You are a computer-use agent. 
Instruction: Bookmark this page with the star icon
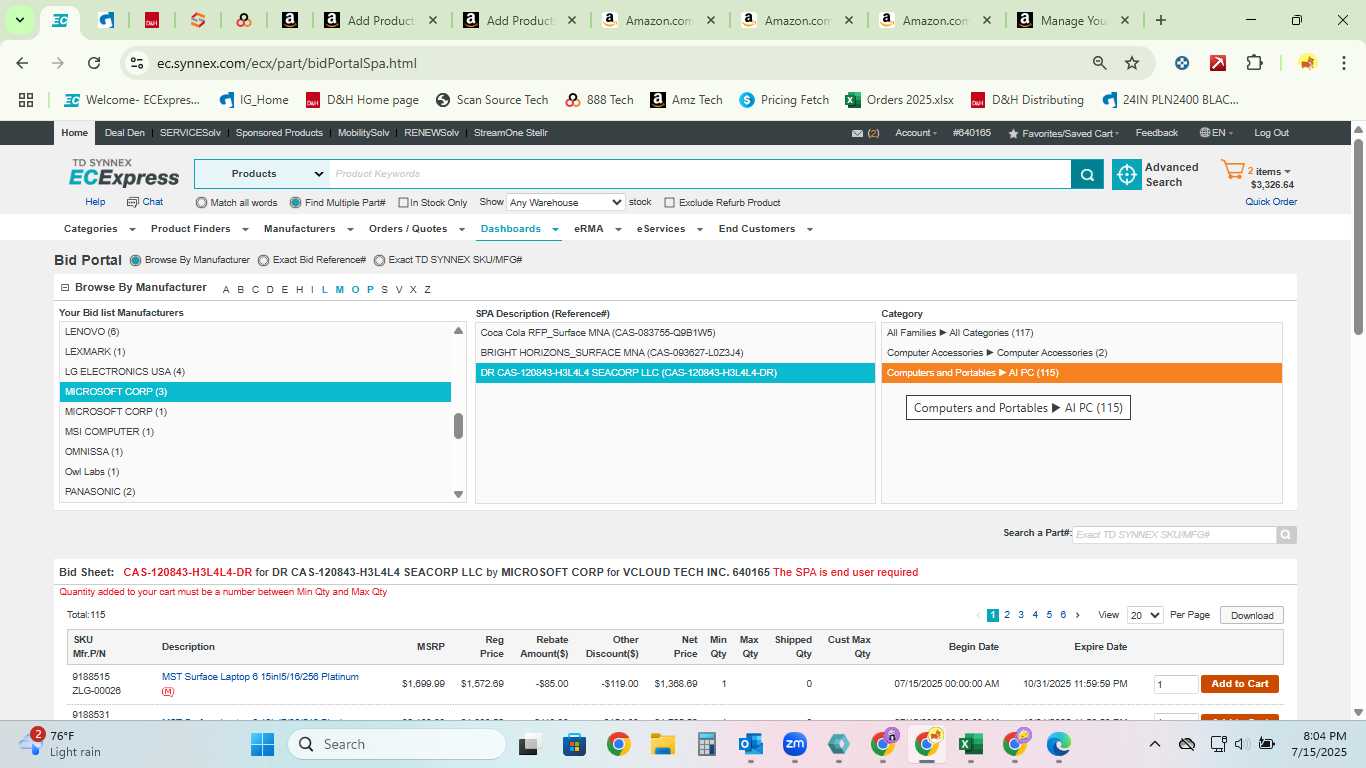tap(1132, 63)
